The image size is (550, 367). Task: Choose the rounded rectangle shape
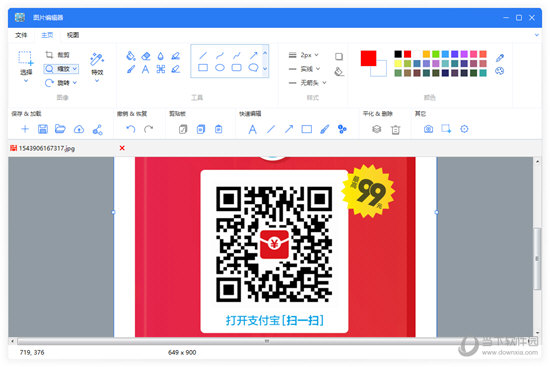(x=237, y=68)
